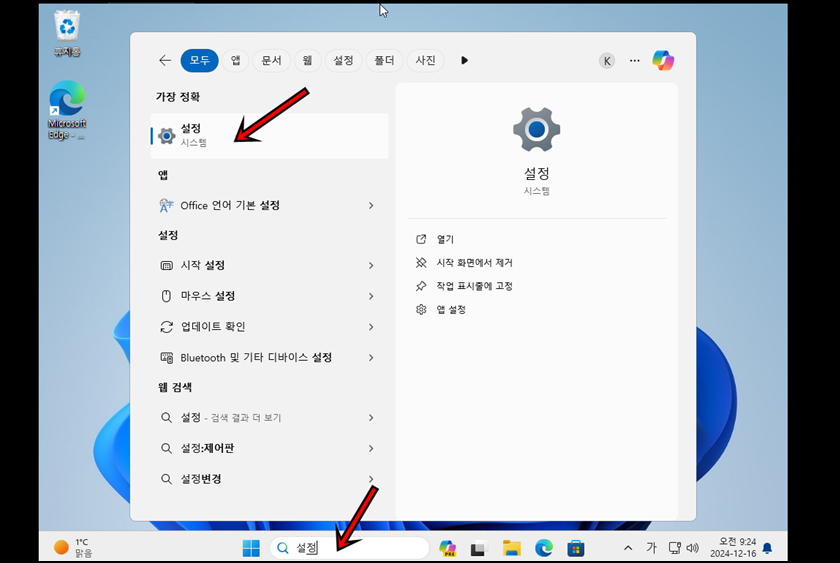The width and height of the screenshot is (840, 563).
Task: Expand the 마우스 설정 chevron
Action: (371, 296)
